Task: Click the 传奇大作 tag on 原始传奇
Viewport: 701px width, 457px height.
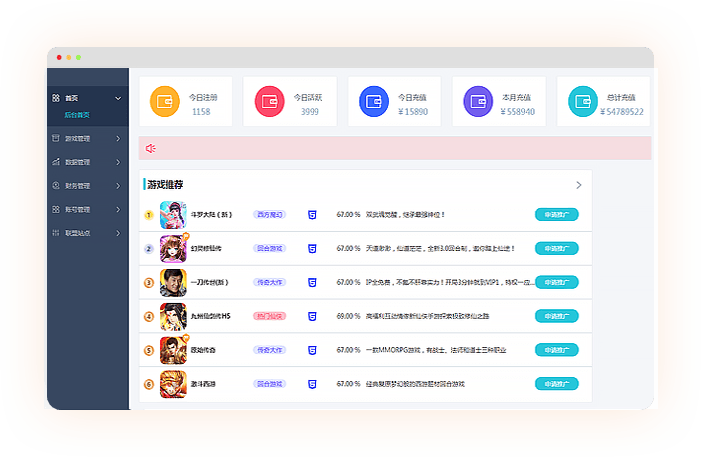Action: pyautogui.click(x=270, y=350)
